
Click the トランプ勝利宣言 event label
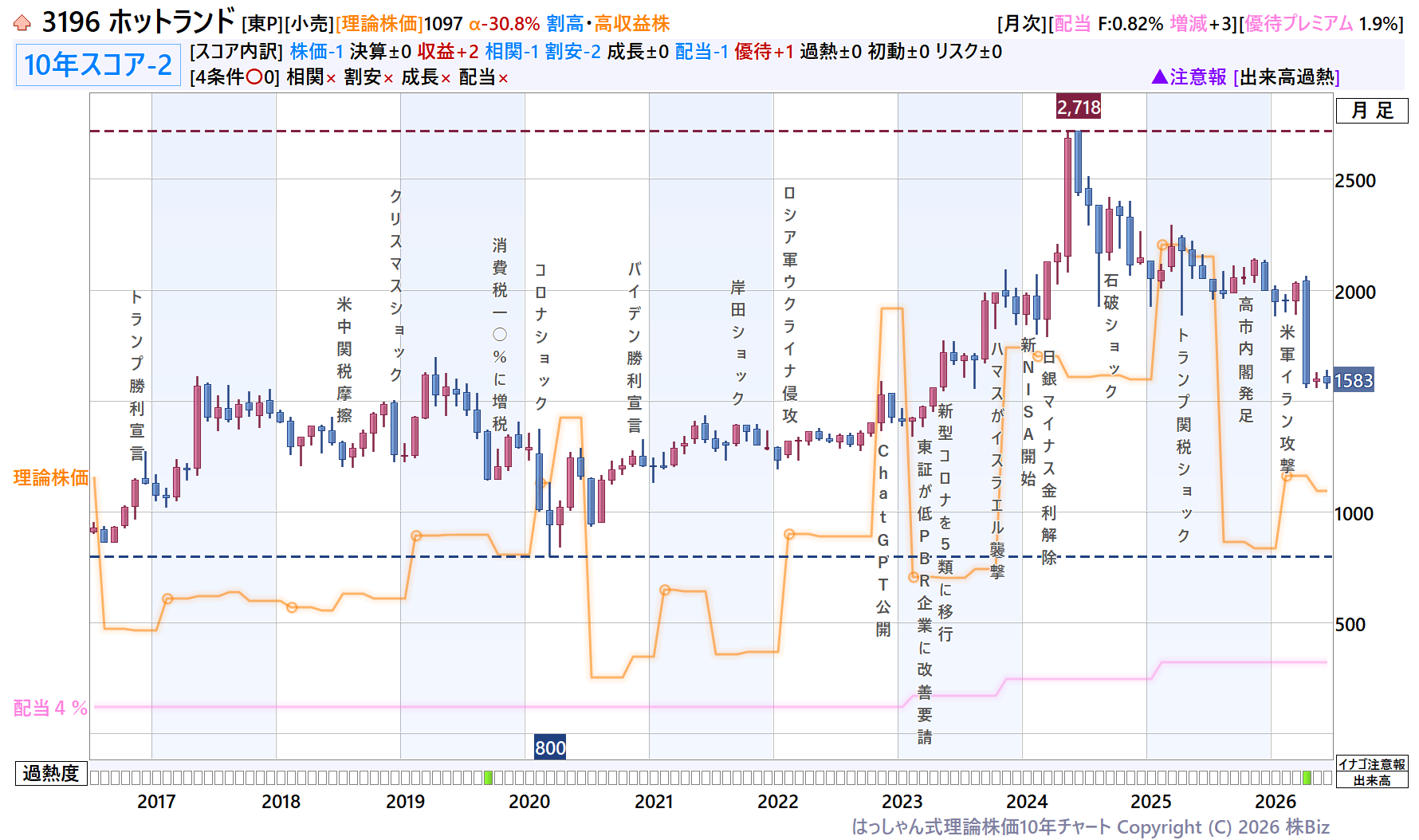(x=137, y=375)
